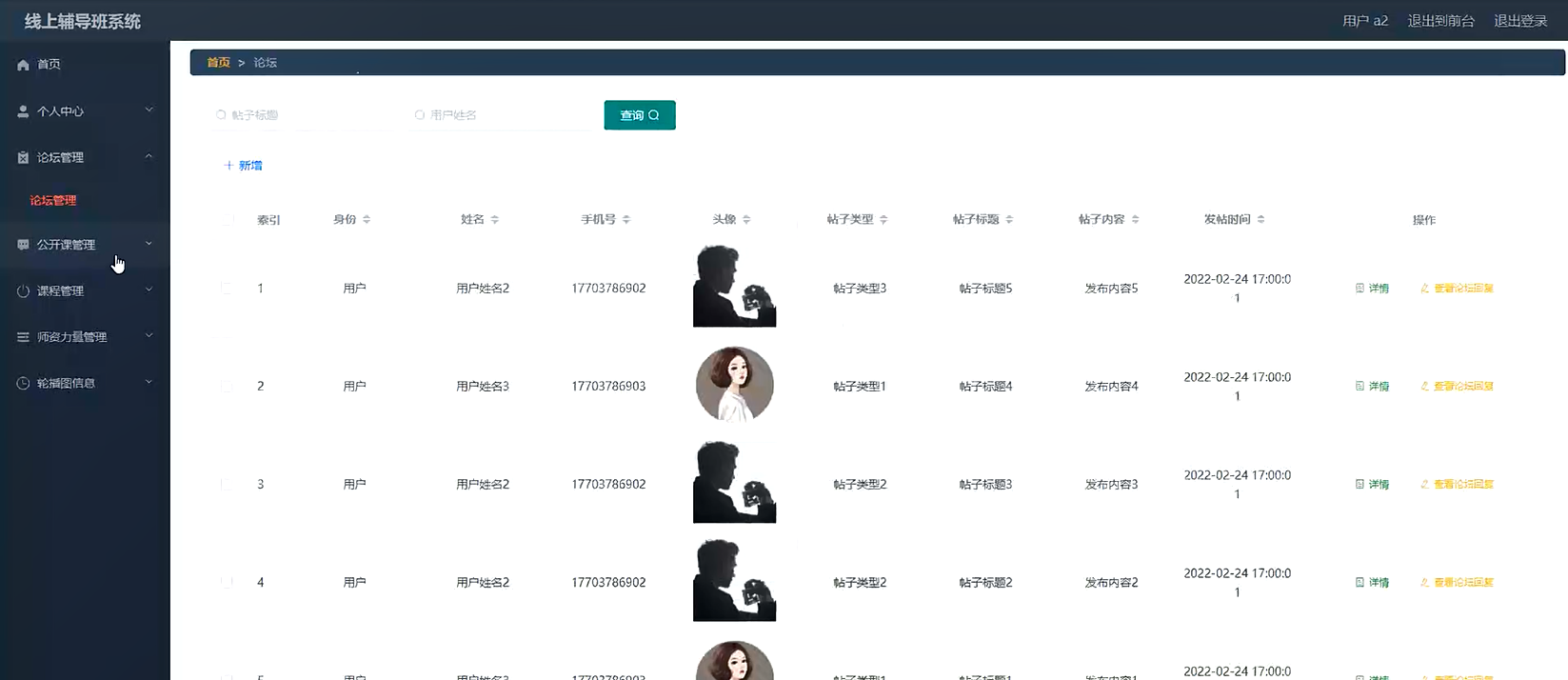1568x680 pixels.
Task: Click the list icon next to 师资力量管理
Action: [23, 337]
